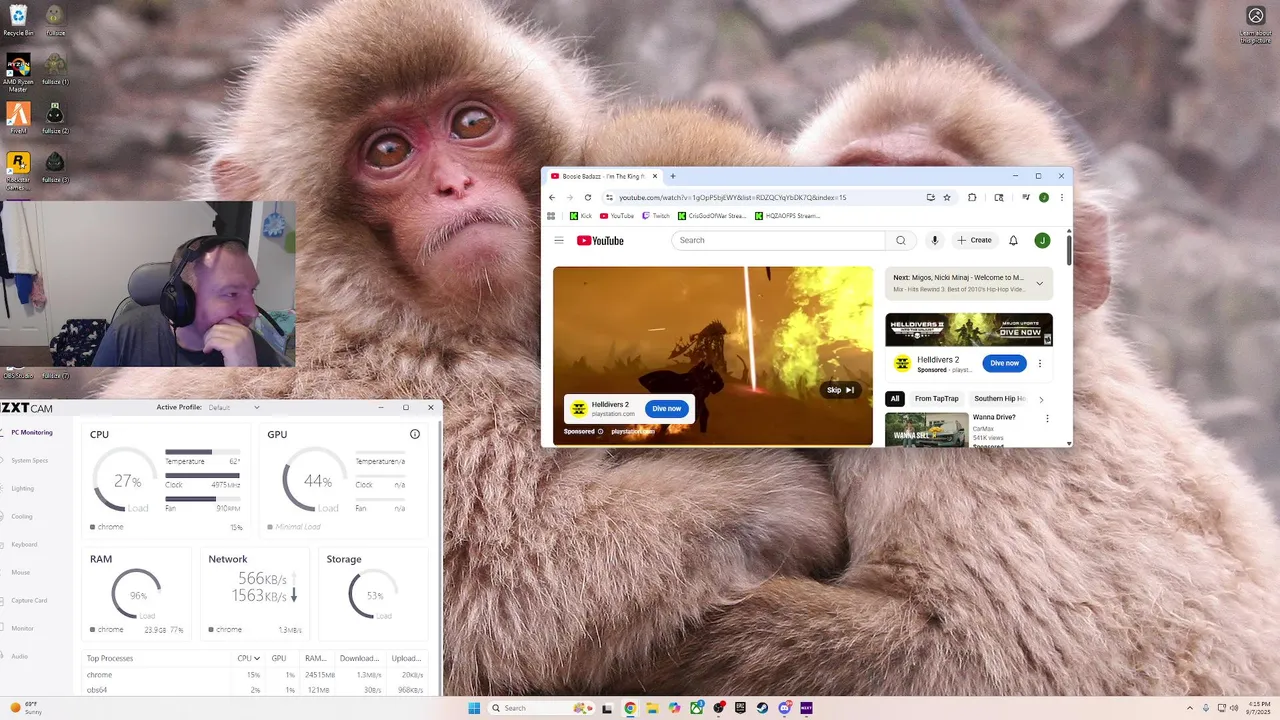Viewport: 1280px width, 720px height.
Task: Open Keyboard in the NZXT CAM sidebar
Action: point(22,544)
